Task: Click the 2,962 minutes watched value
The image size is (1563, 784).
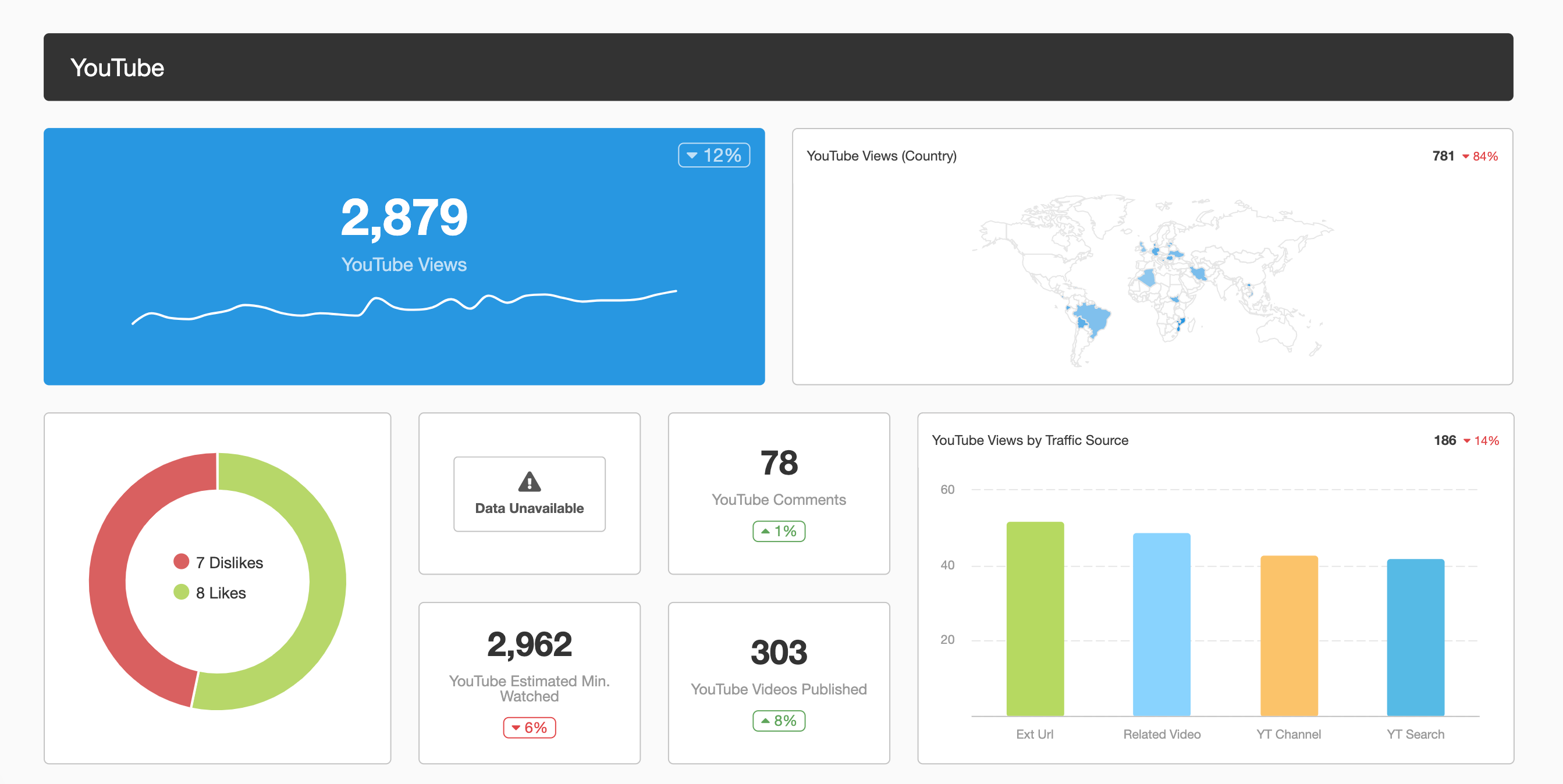Action: pos(529,644)
